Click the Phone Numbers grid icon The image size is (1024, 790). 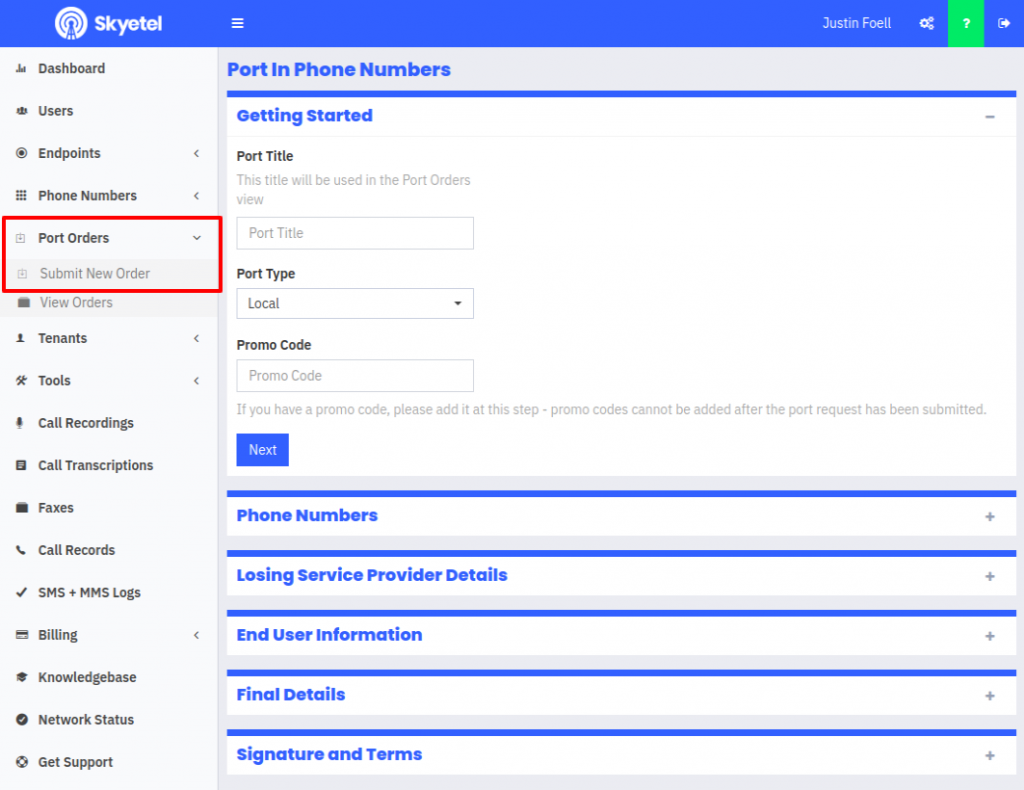pos(22,196)
